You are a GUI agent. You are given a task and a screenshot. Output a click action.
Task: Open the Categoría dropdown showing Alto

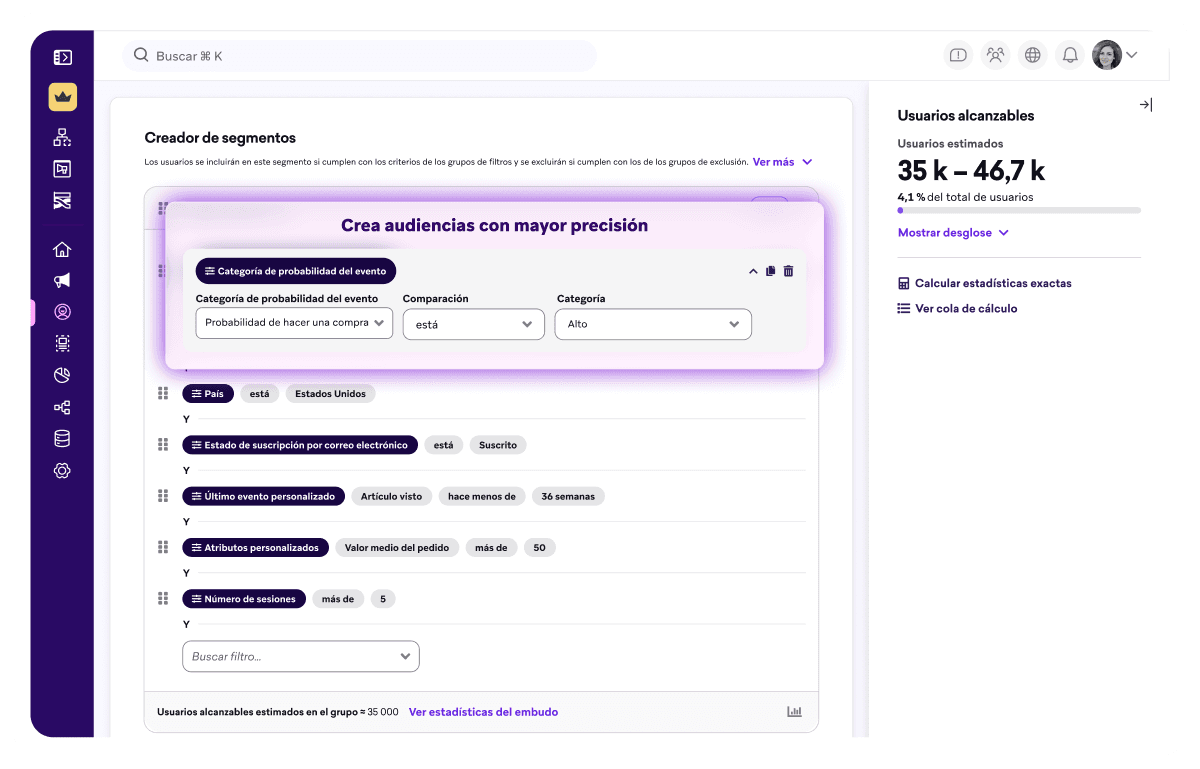point(653,324)
